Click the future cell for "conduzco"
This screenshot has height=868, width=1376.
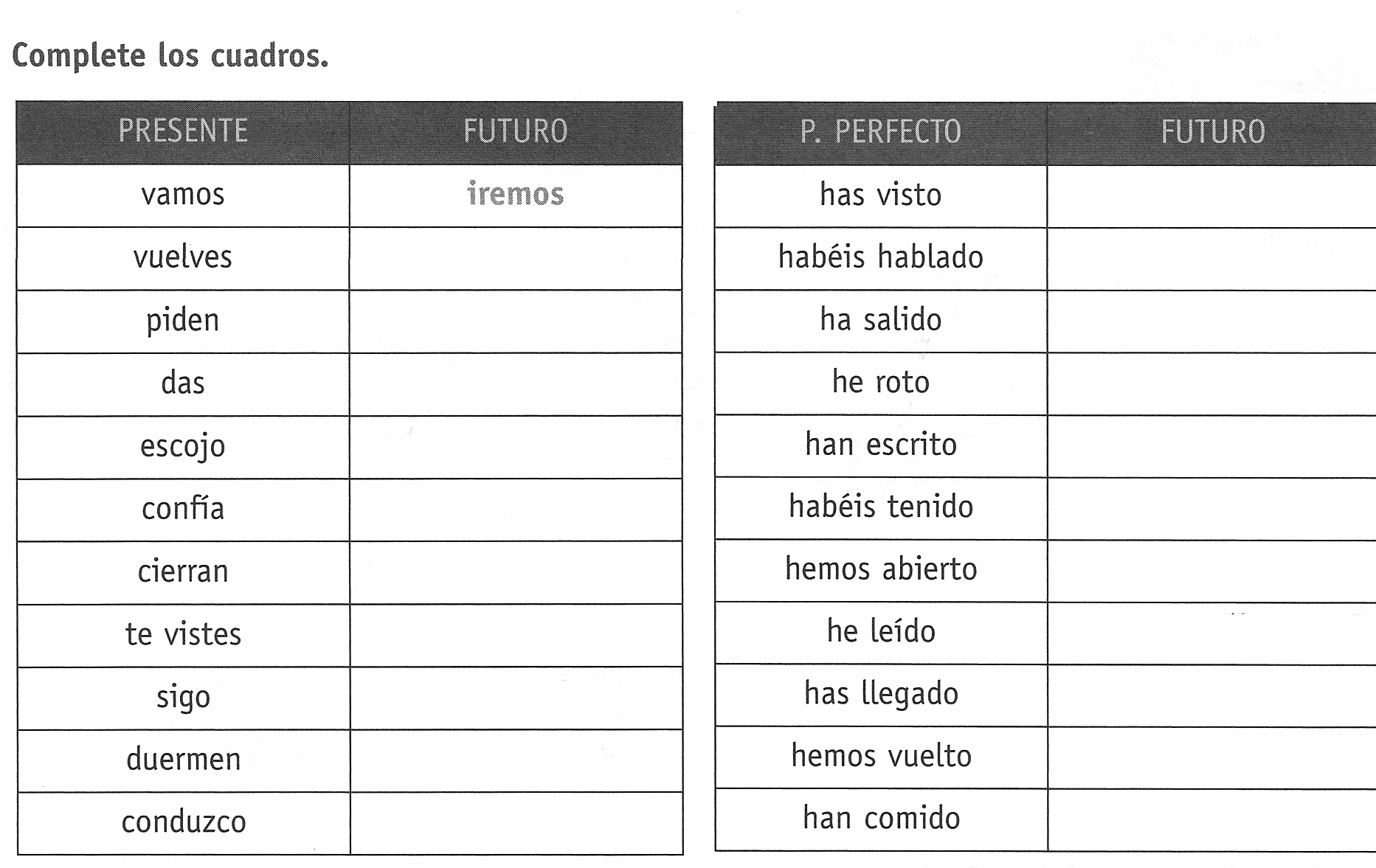tap(516, 824)
